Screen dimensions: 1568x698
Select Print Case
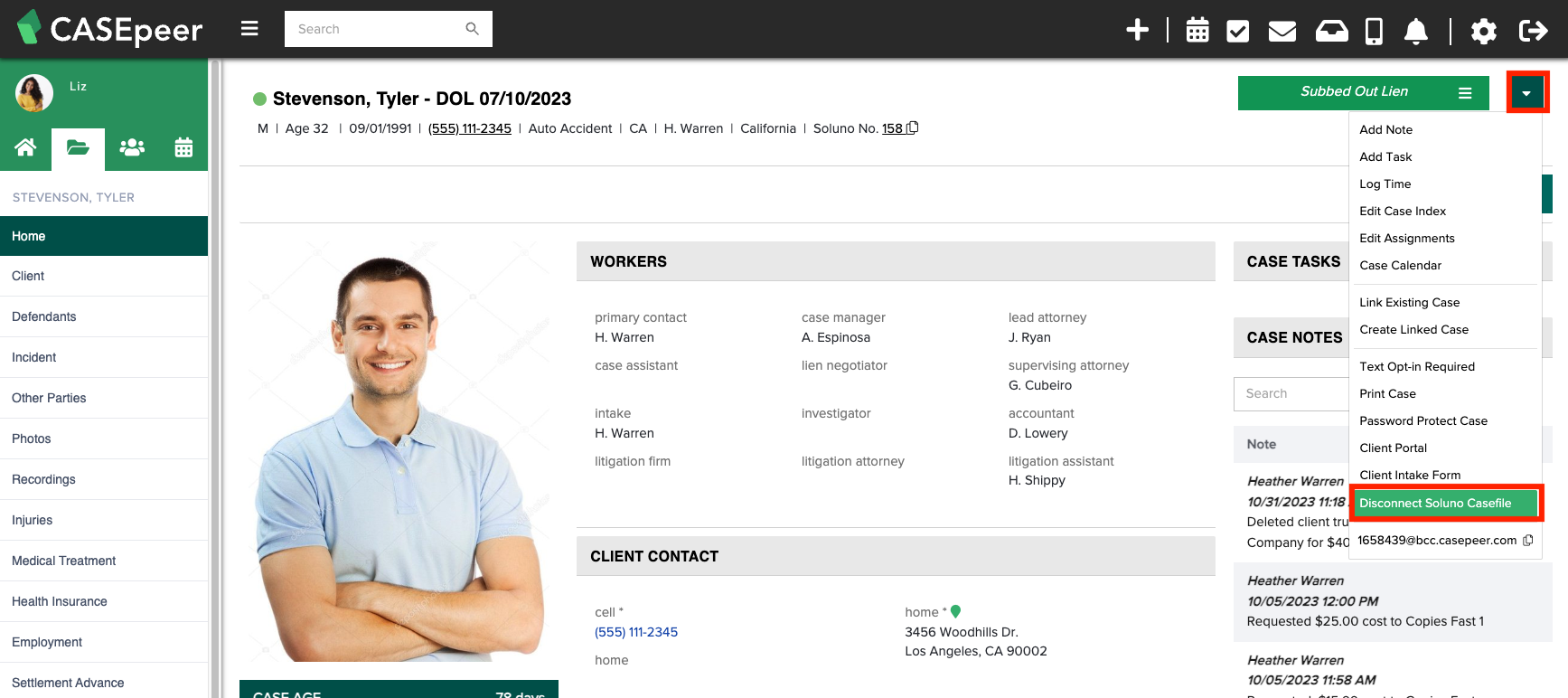pyautogui.click(x=1387, y=393)
